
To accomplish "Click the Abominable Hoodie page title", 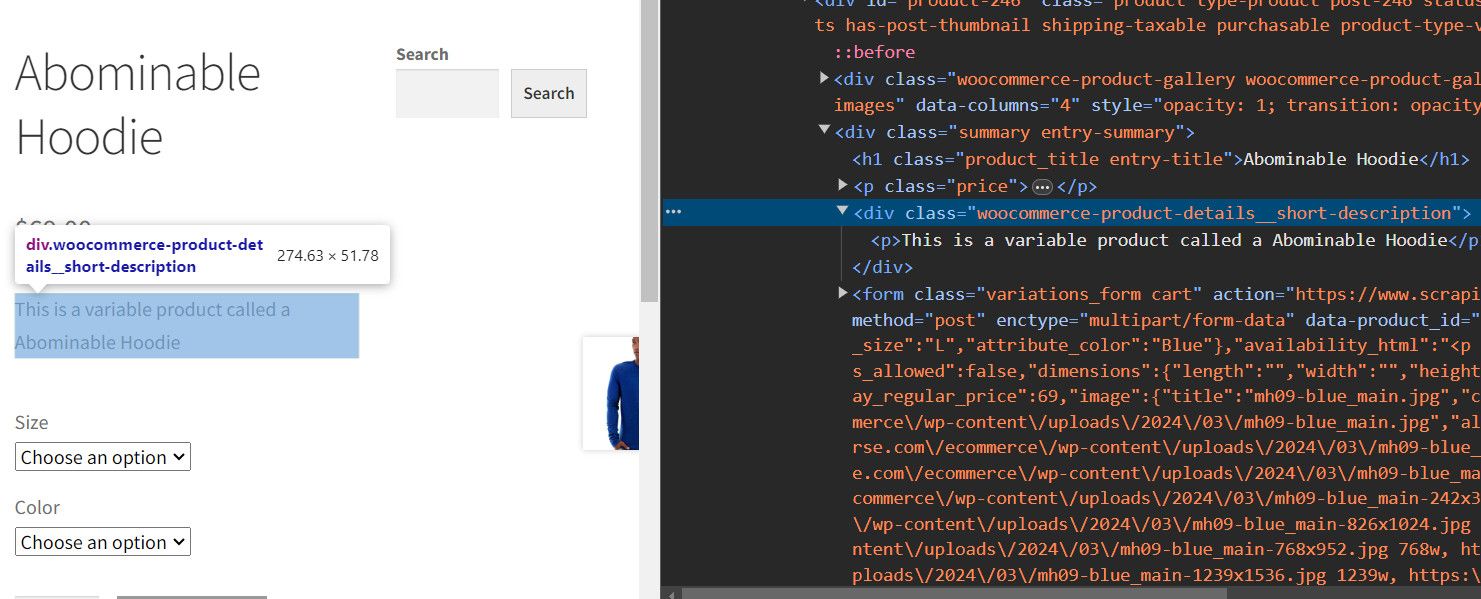I will tap(138, 104).
